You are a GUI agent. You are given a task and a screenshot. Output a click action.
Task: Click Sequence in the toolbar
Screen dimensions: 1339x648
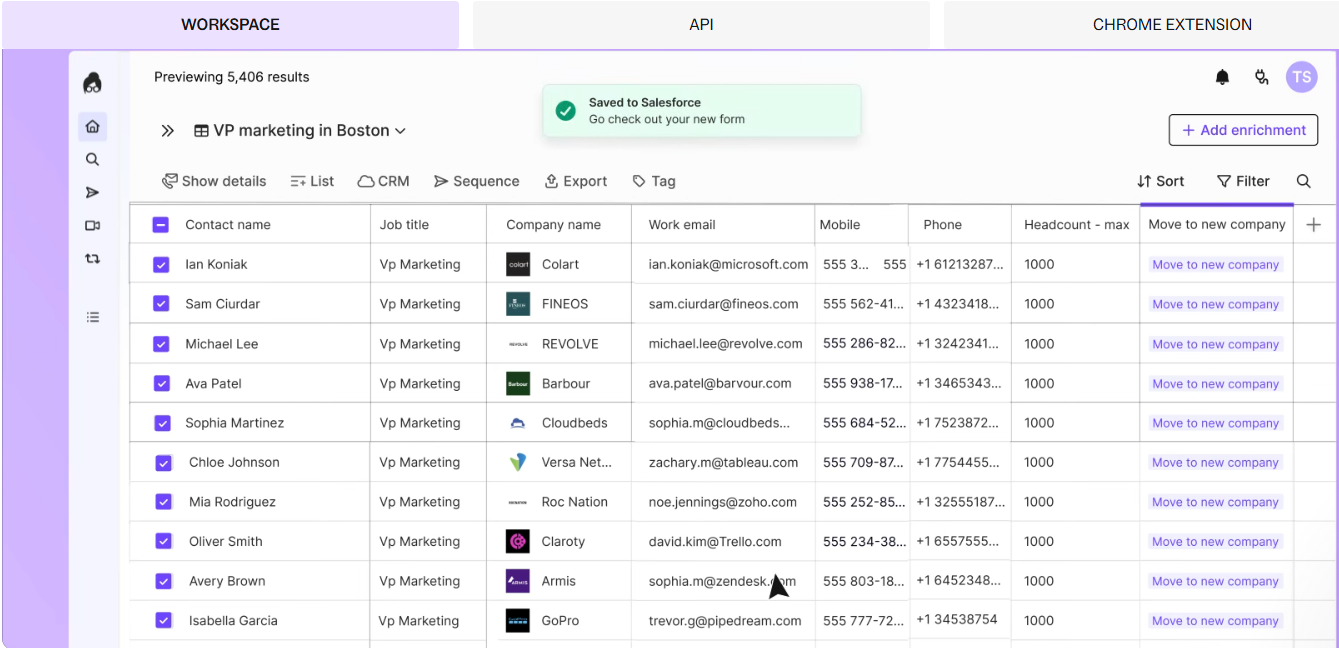(476, 181)
